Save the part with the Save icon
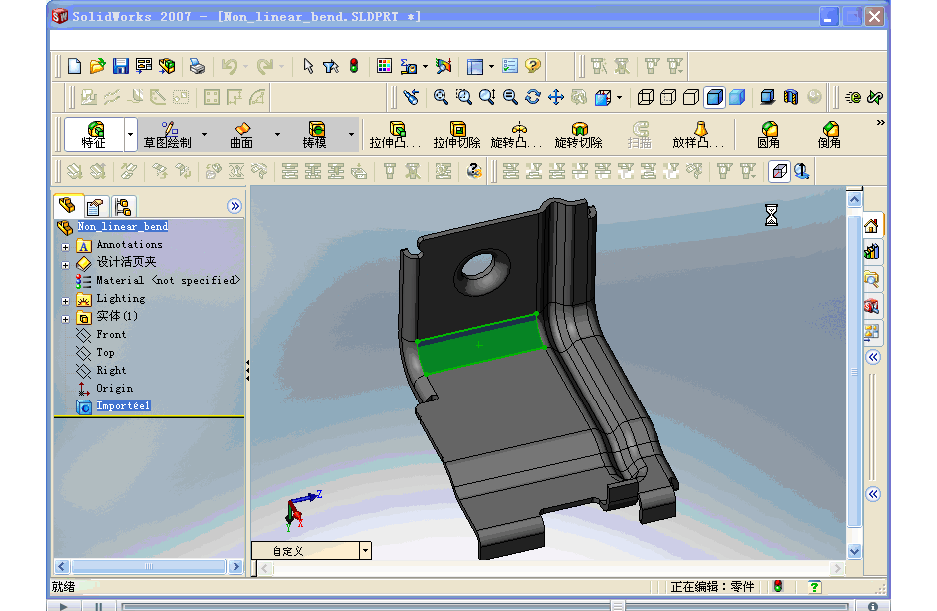The image size is (937, 611). [x=121, y=66]
